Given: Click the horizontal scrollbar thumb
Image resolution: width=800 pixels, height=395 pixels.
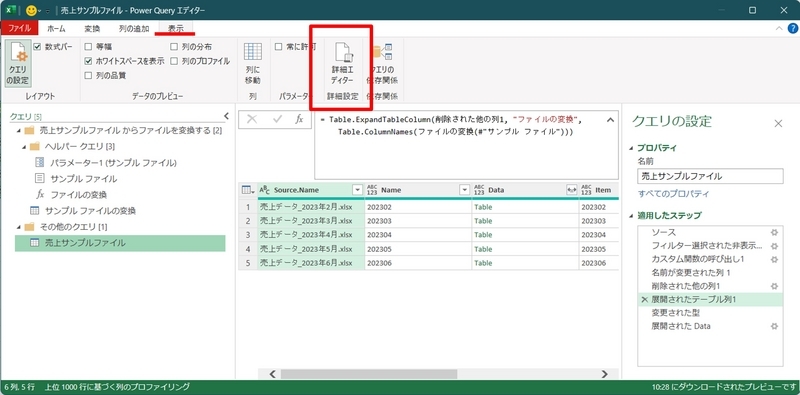Looking at the screenshot, I should pos(369,374).
